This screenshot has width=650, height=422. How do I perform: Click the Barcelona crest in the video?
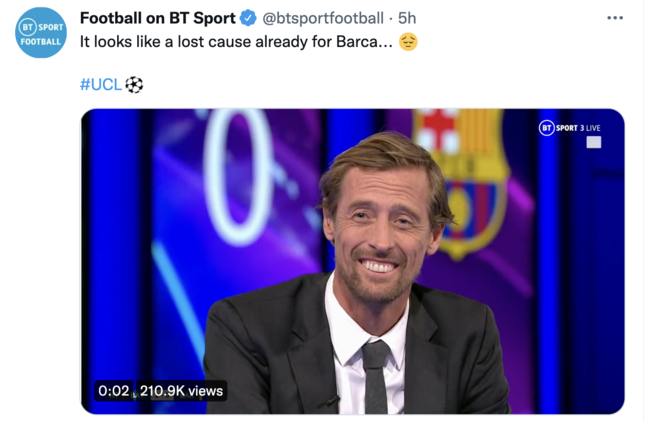461,180
